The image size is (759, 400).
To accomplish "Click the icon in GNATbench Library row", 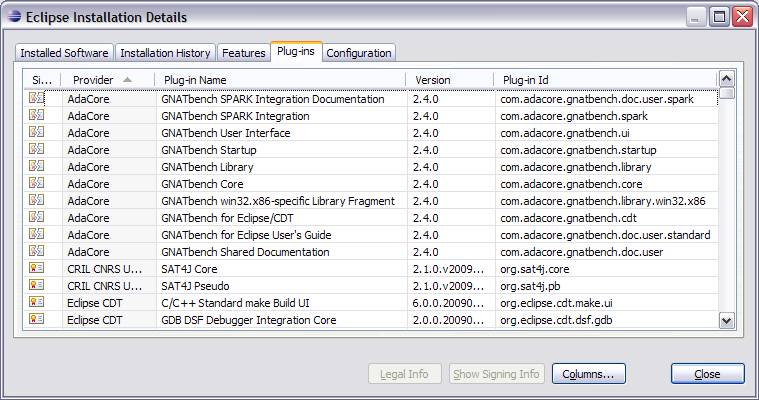I will tap(36, 166).
